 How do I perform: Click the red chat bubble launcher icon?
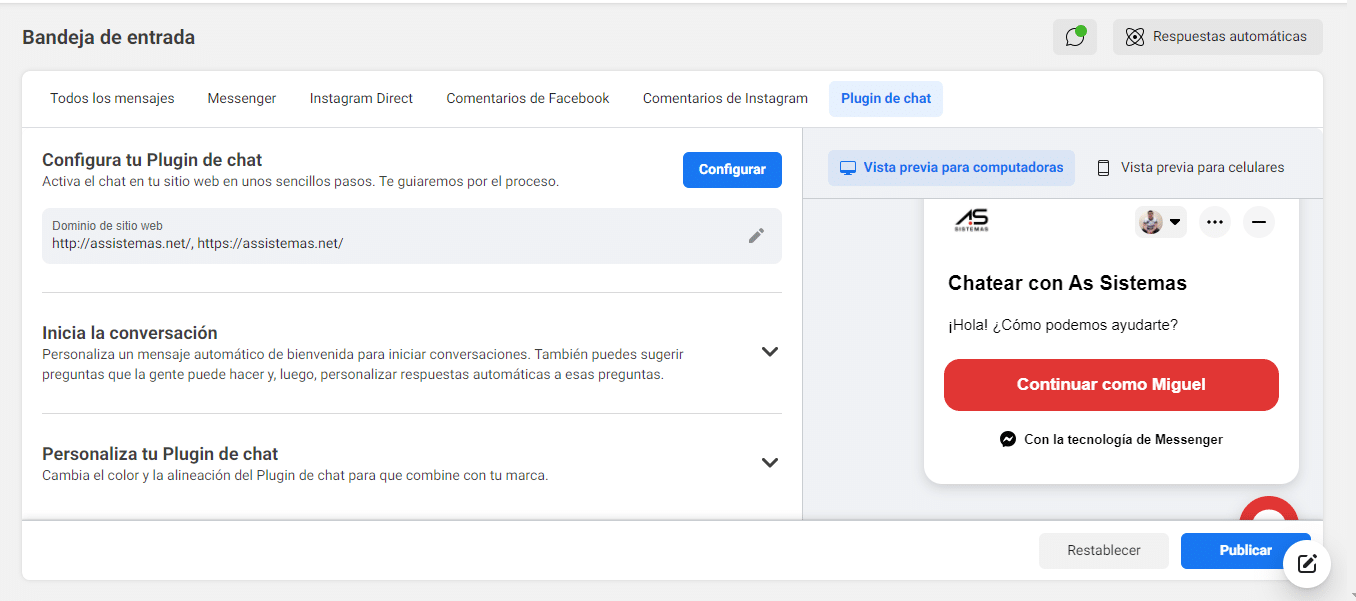(1269, 511)
